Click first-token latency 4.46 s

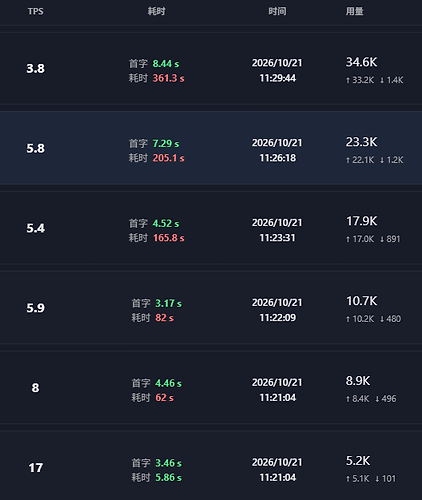click(168, 383)
